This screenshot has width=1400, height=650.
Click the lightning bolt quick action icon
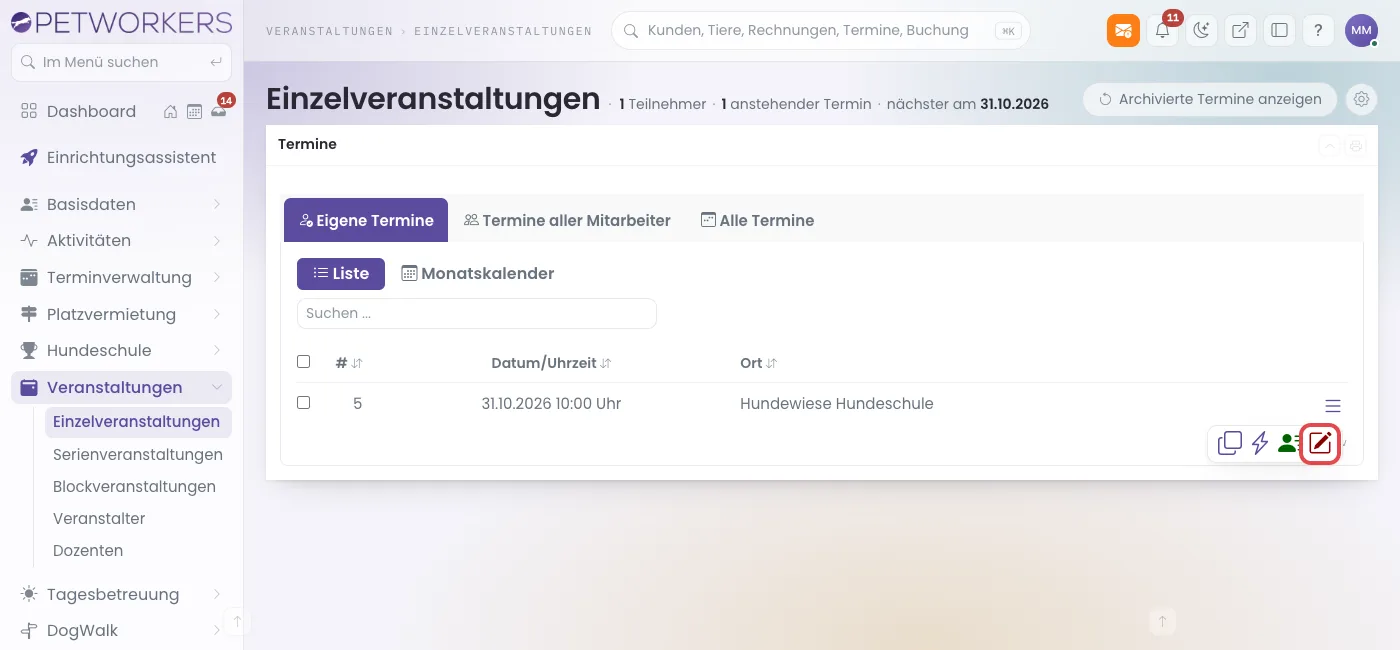[x=1260, y=443]
